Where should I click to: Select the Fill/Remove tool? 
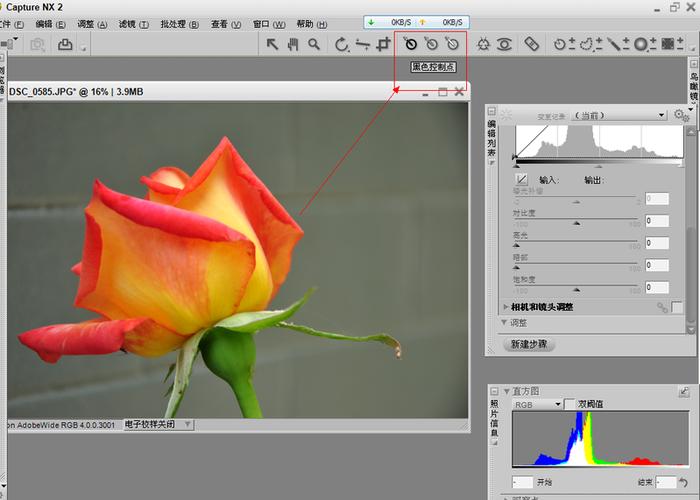point(667,44)
